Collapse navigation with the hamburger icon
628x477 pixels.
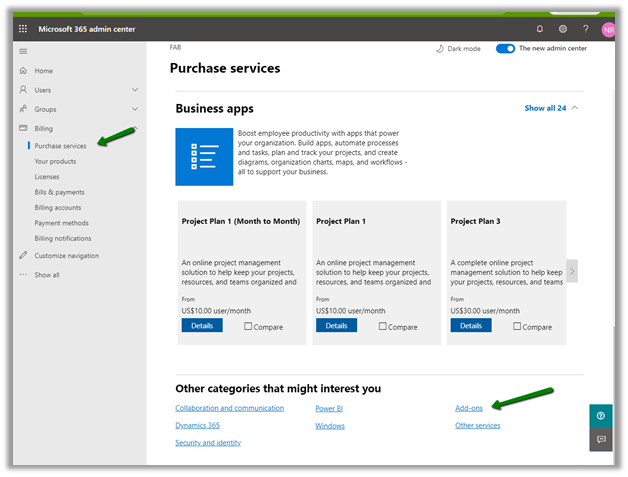tap(23, 50)
